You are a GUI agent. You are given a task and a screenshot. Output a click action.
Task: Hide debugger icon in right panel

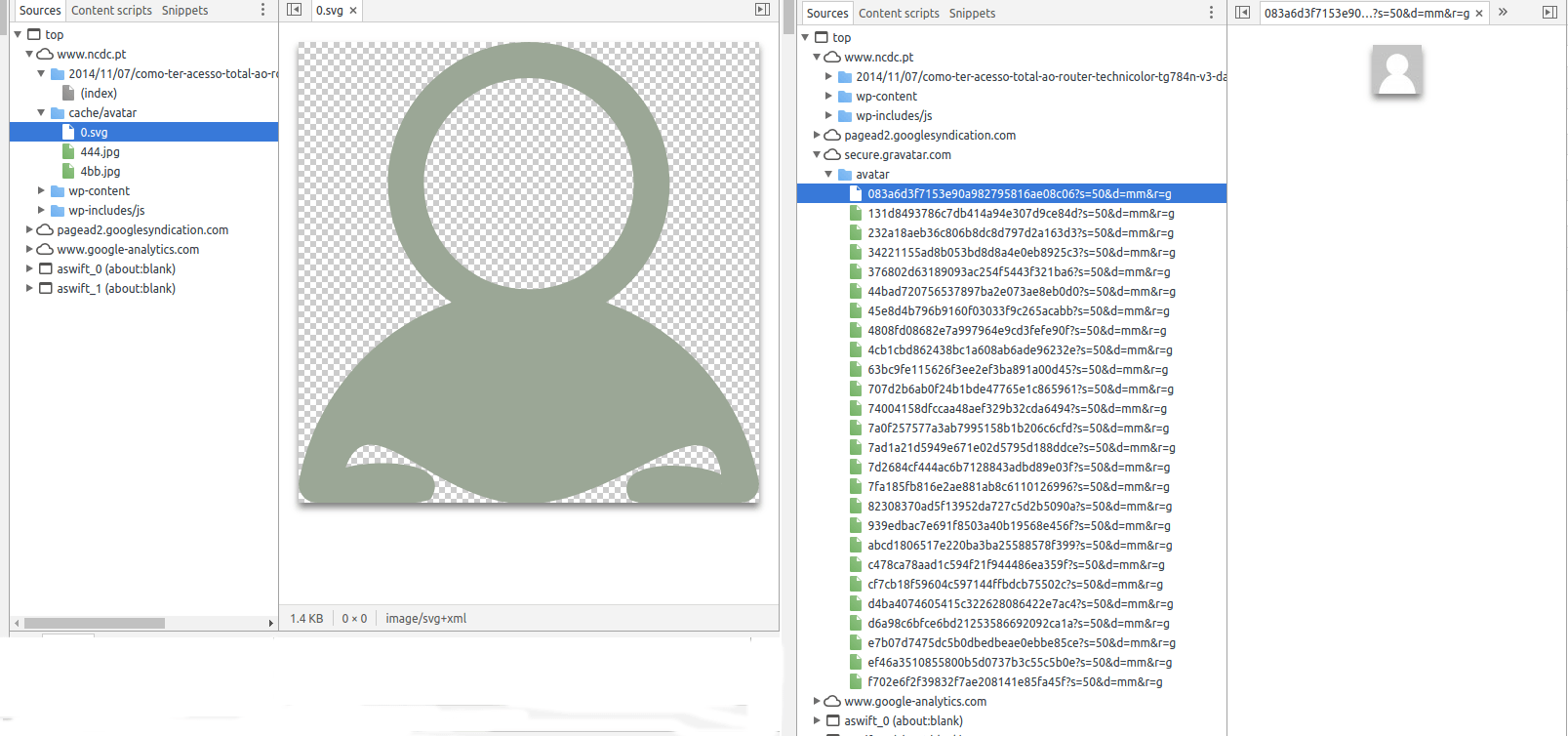click(1549, 13)
